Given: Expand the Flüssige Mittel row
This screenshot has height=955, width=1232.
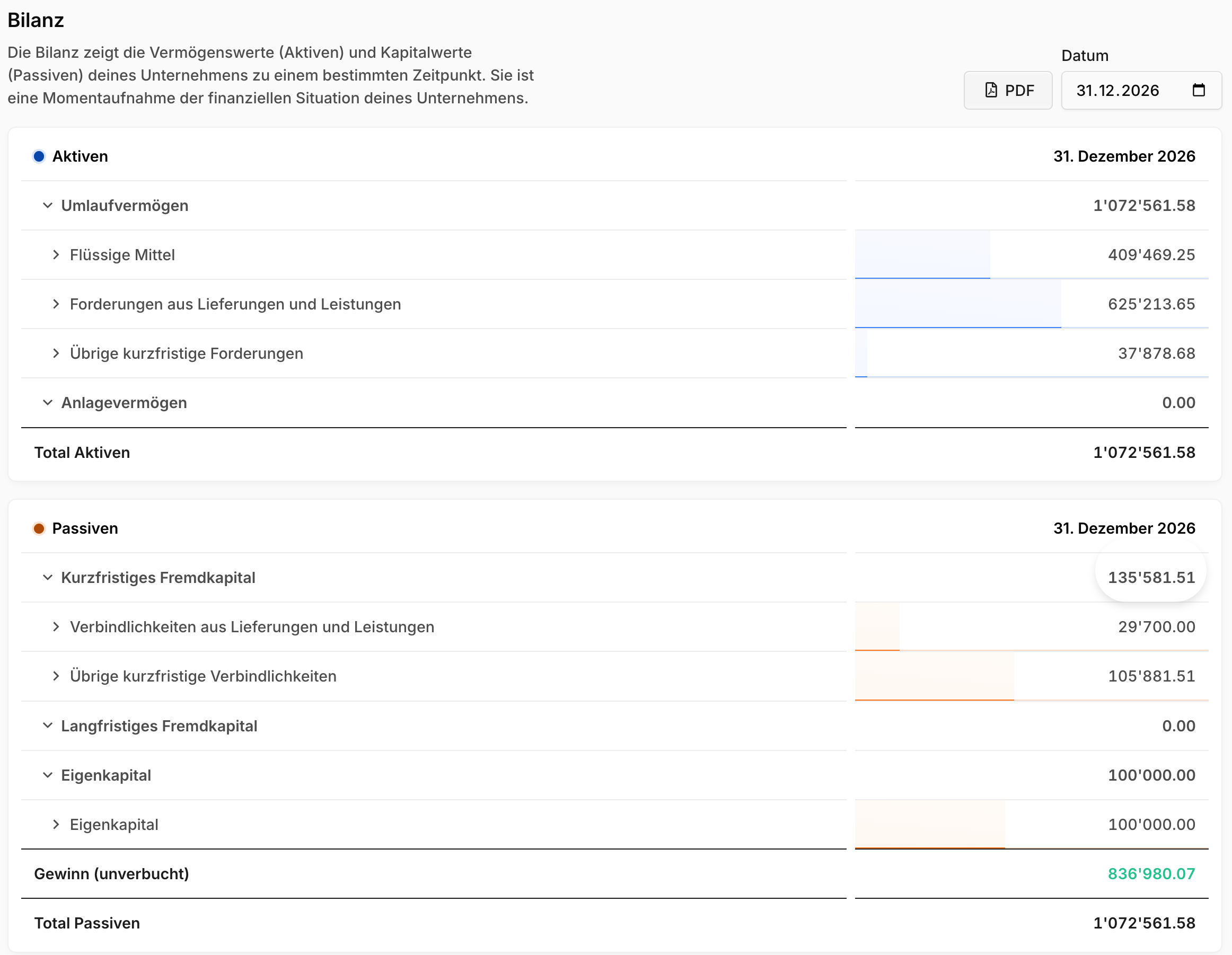Looking at the screenshot, I should pos(56,255).
